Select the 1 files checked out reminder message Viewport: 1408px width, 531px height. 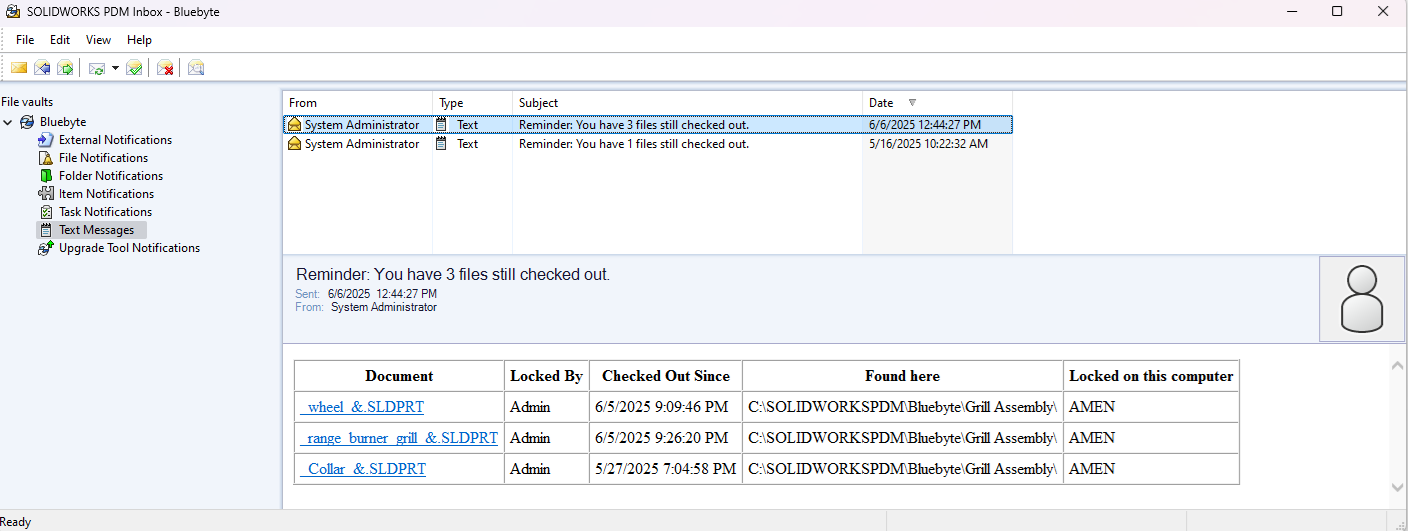point(648,144)
